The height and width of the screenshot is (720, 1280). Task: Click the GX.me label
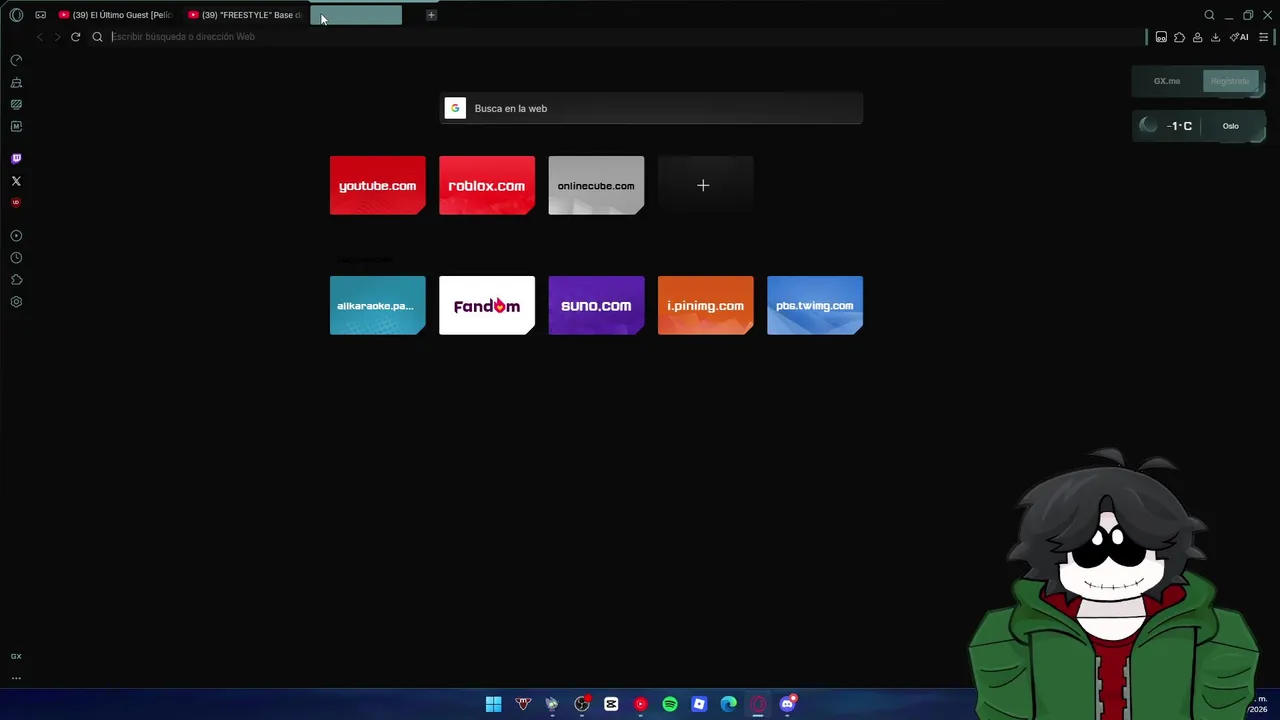coord(1167,81)
